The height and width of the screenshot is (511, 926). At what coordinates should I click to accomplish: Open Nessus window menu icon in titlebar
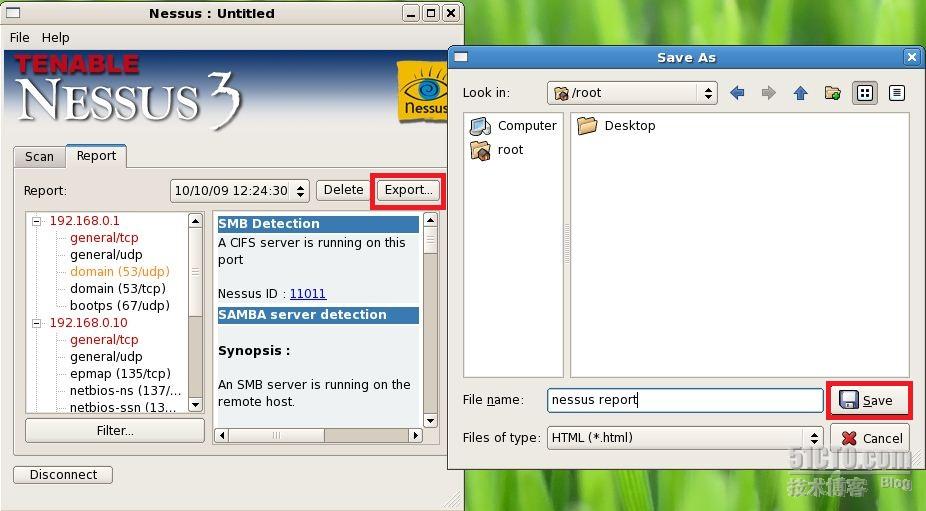[x=13, y=12]
